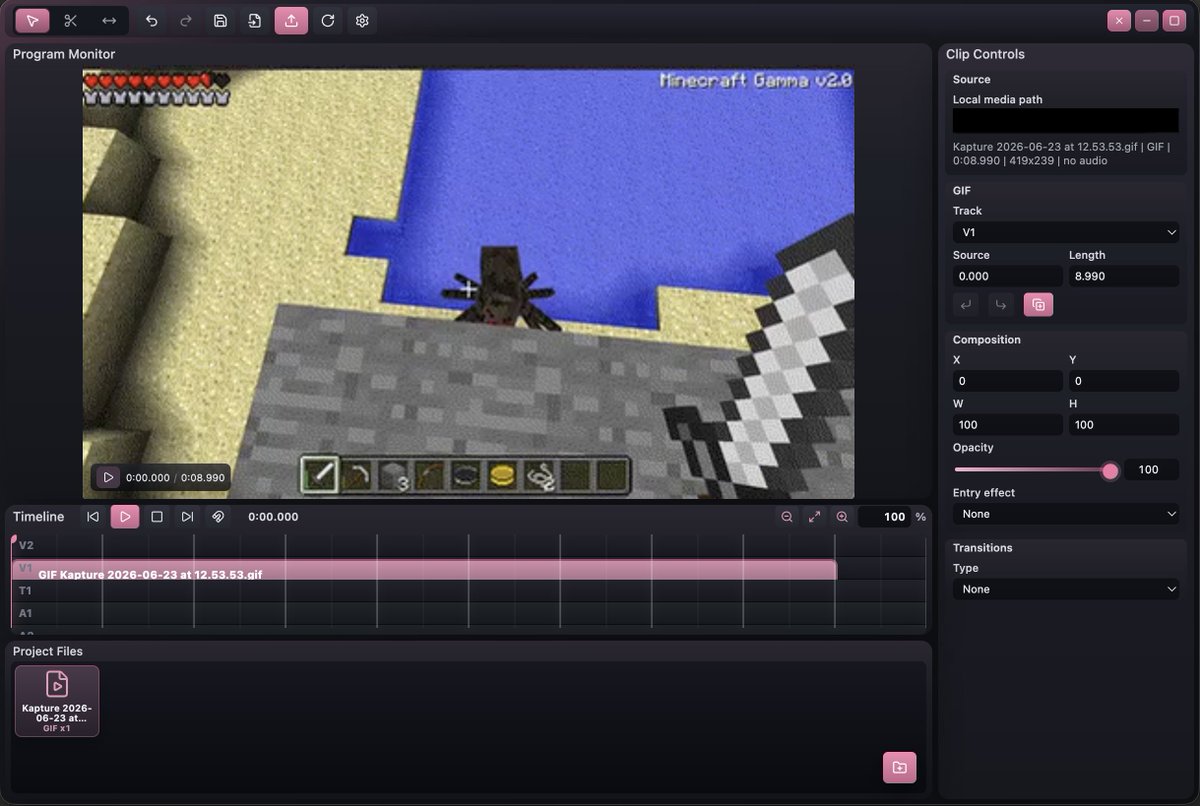The width and height of the screenshot is (1200, 806).
Task: Open the Transitions Type dropdown
Action: click(1065, 589)
